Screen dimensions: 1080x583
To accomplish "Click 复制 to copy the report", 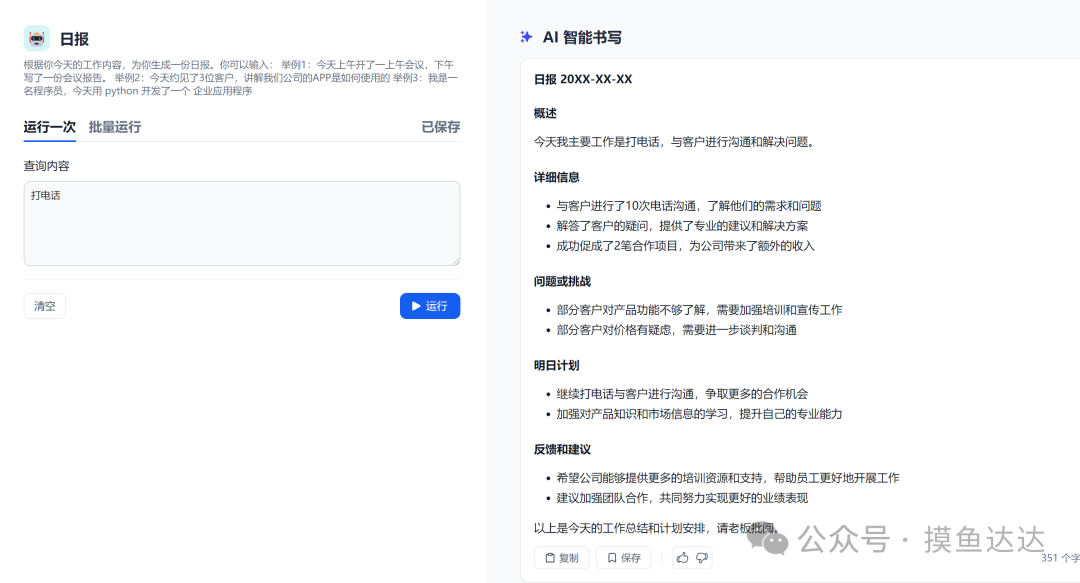I will 561,557.
